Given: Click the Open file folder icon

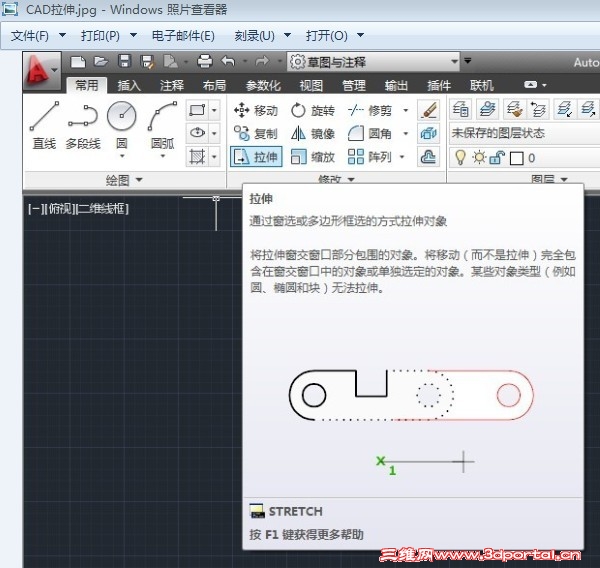Looking at the screenshot, I should (x=101, y=61).
